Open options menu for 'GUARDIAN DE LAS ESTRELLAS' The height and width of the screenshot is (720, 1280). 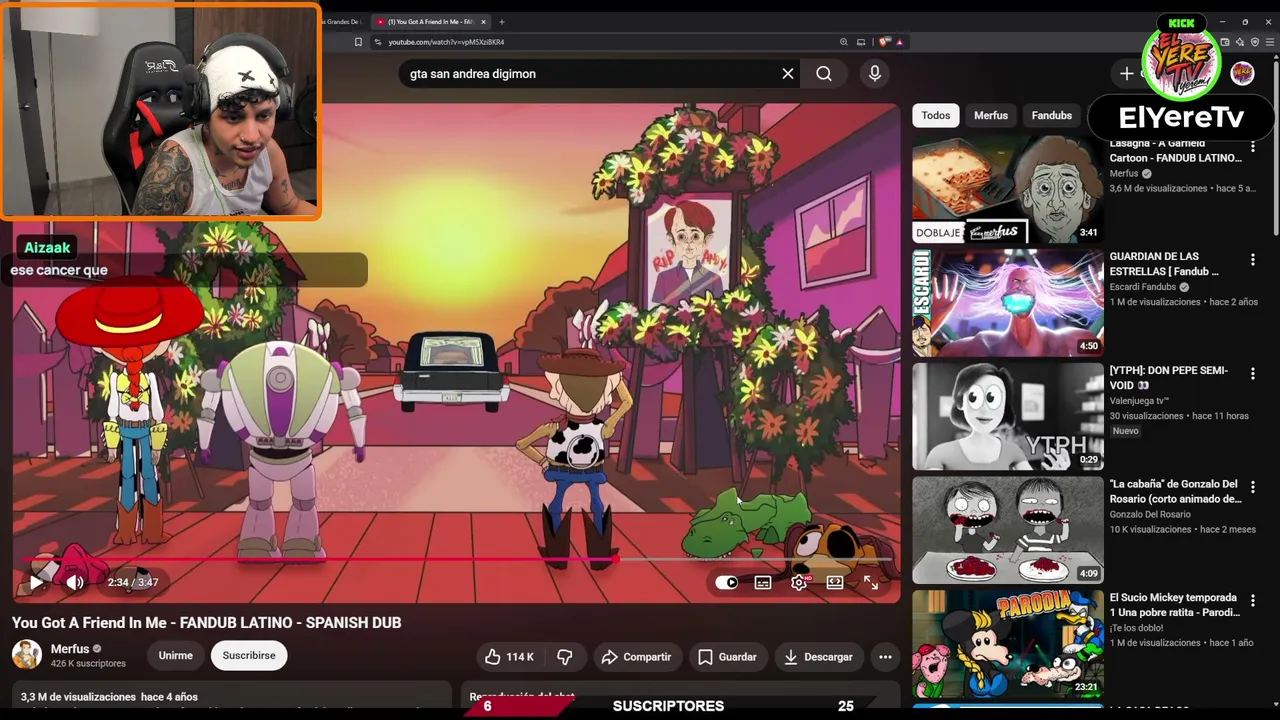click(1252, 260)
